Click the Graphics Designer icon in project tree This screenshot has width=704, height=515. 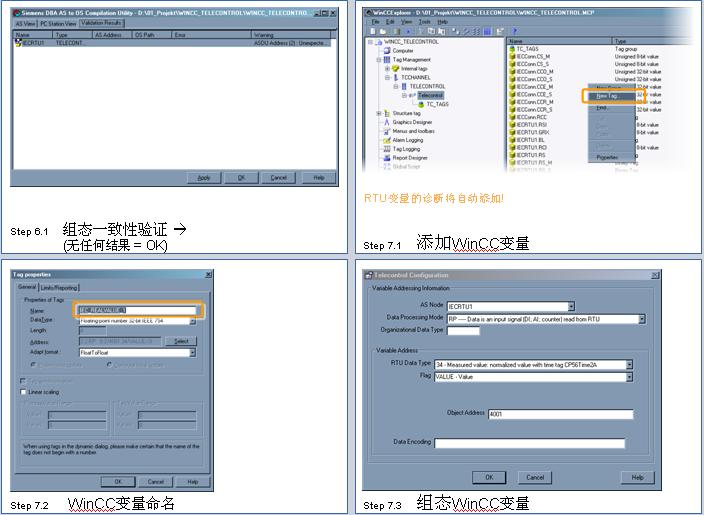coord(387,122)
